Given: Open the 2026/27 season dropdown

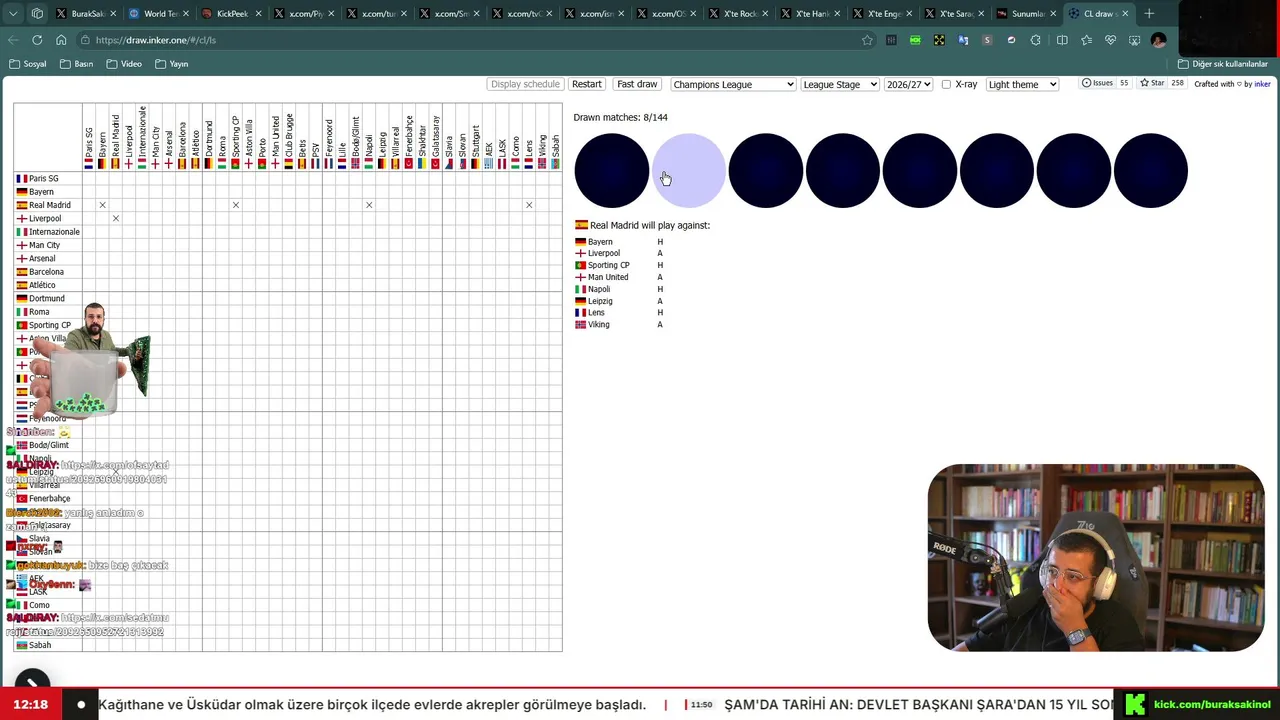Looking at the screenshot, I should coord(908,84).
